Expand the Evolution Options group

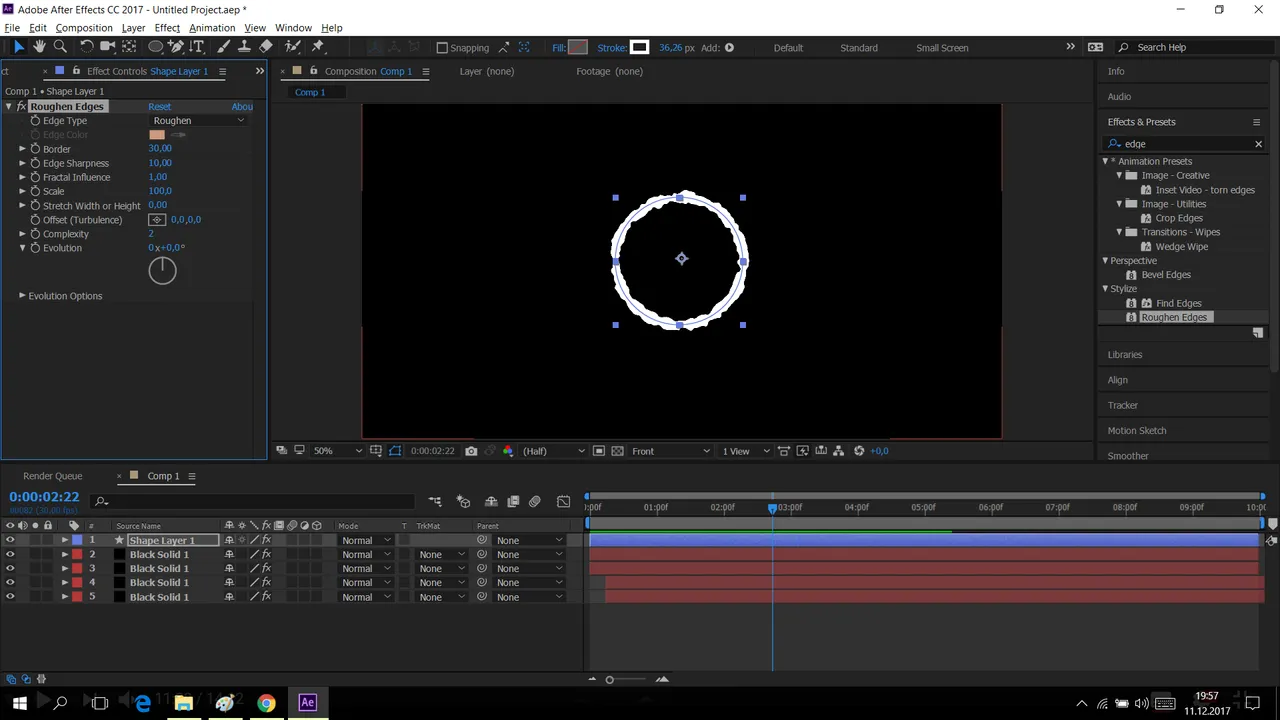pos(22,296)
